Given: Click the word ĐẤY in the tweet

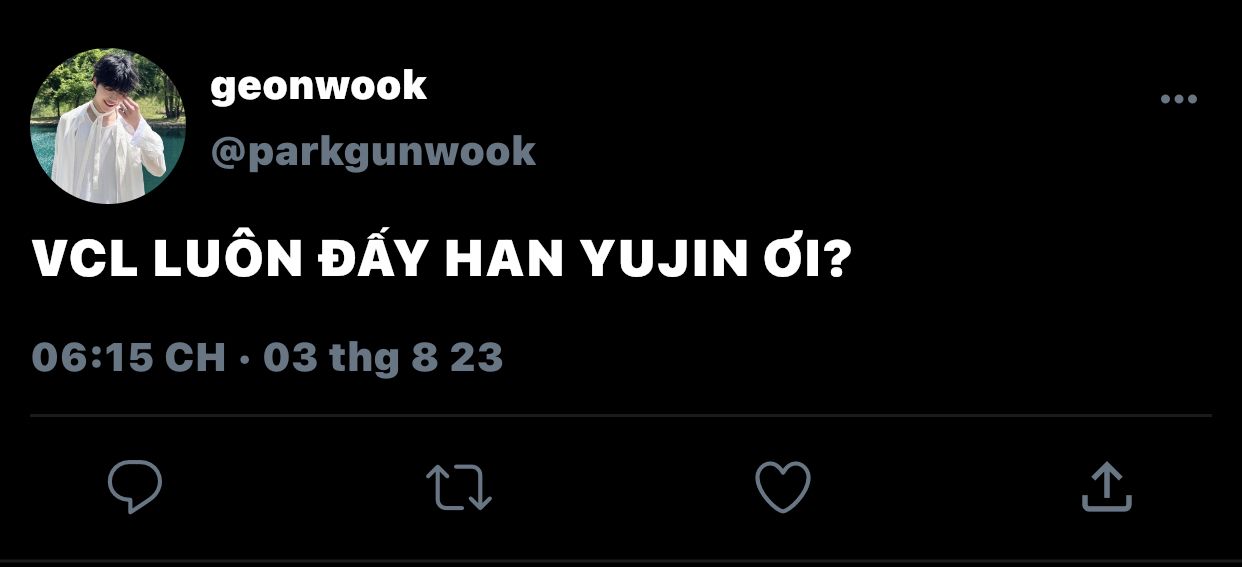Looking at the screenshot, I should [x=373, y=257].
